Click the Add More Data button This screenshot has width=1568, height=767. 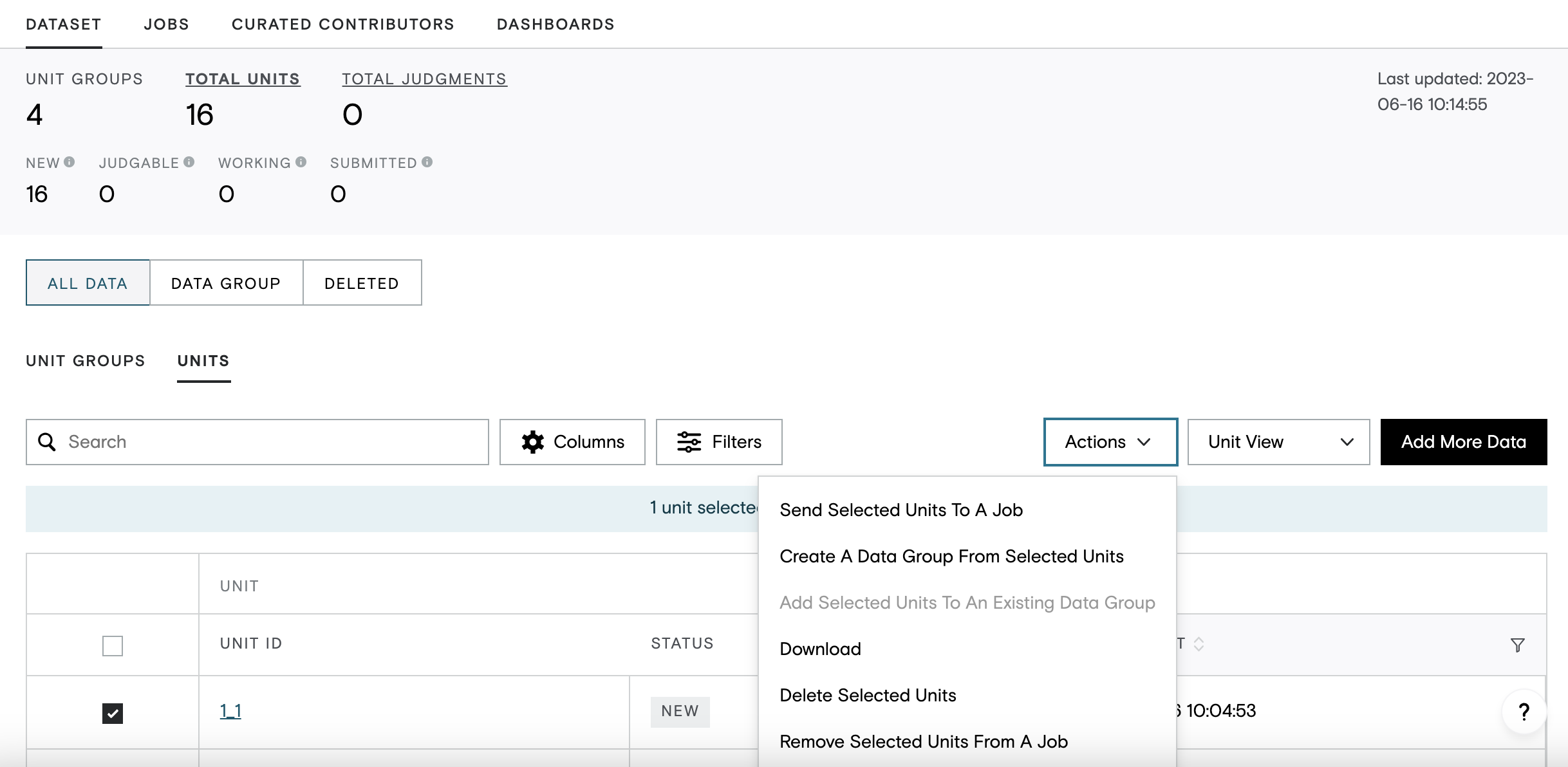[1464, 442]
